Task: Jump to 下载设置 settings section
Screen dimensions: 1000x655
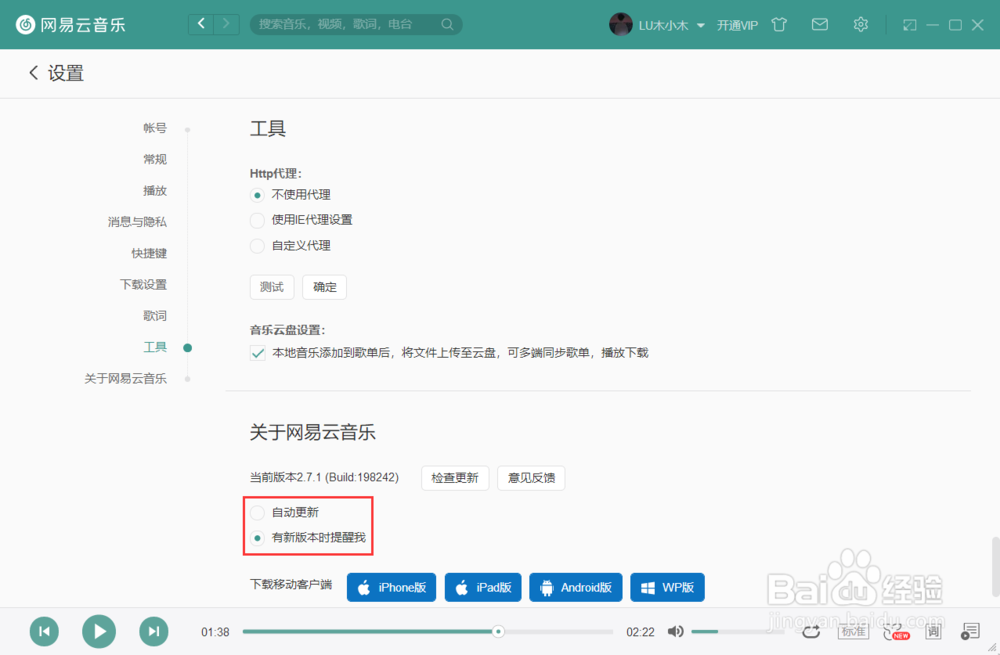Action: tap(143, 284)
